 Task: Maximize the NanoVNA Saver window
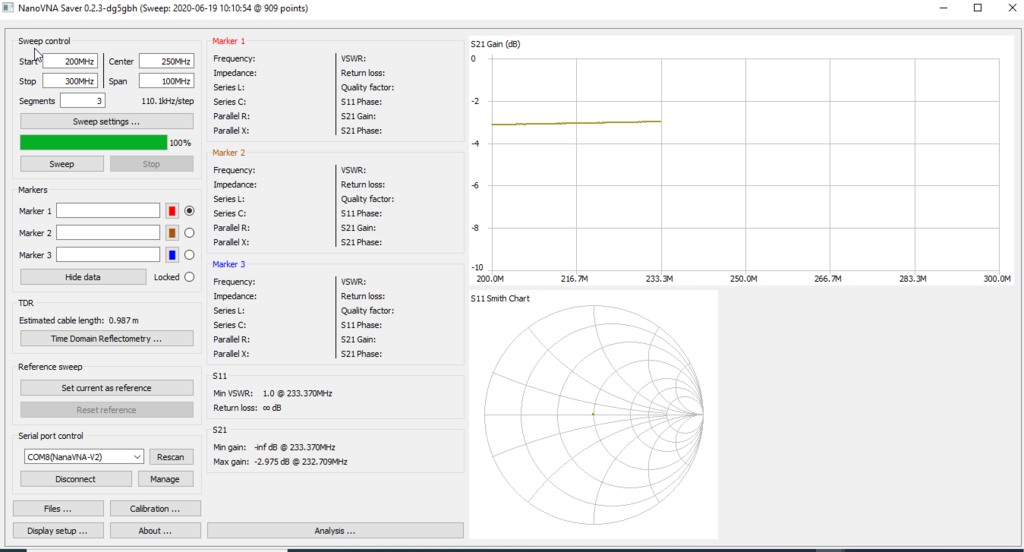(x=978, y=8)
